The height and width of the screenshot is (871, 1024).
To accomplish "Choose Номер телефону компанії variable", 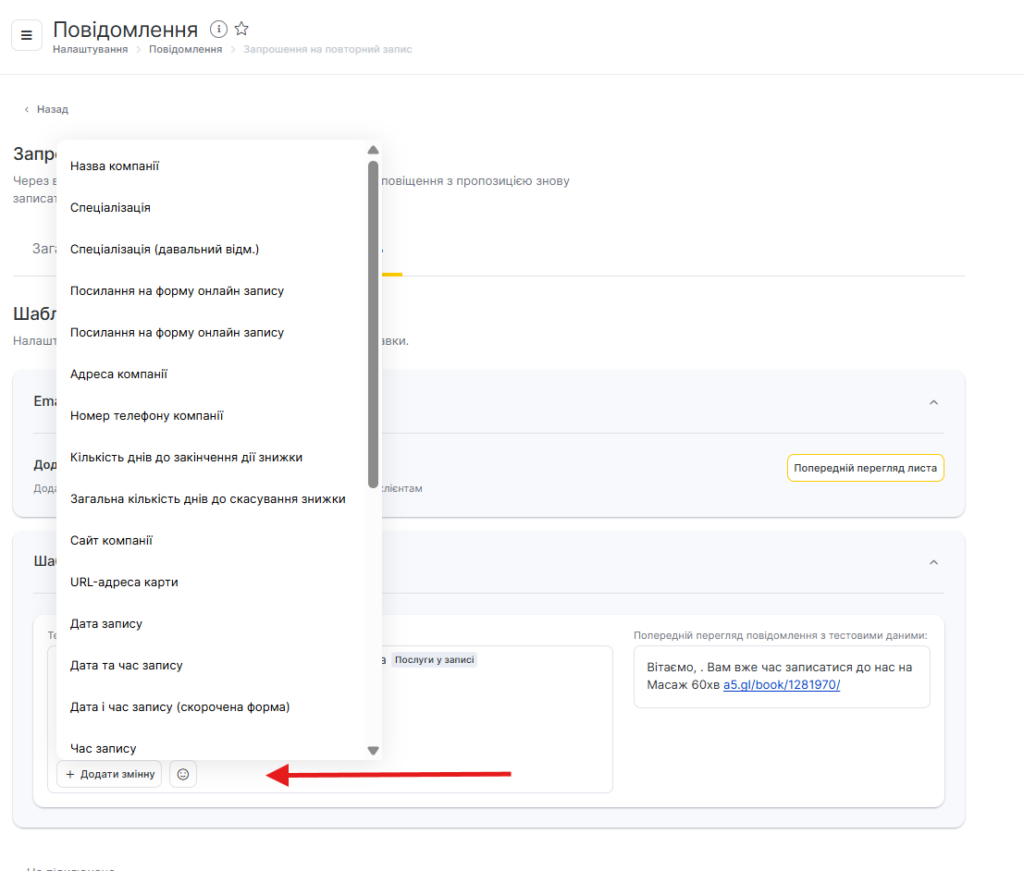I will 147,415.
